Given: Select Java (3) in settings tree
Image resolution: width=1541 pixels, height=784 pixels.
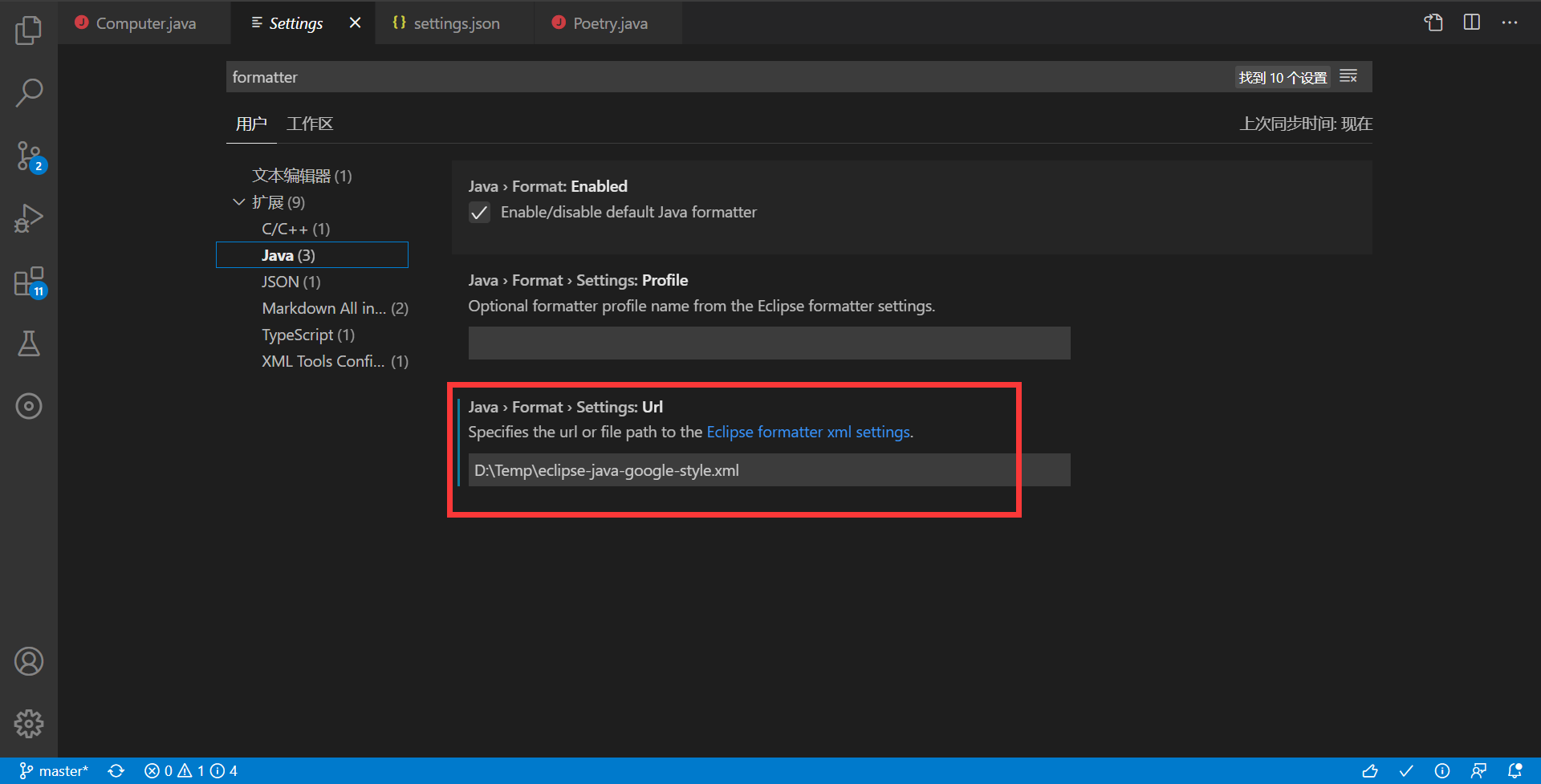Looking at the screenshot, I should tap(312, 255).
